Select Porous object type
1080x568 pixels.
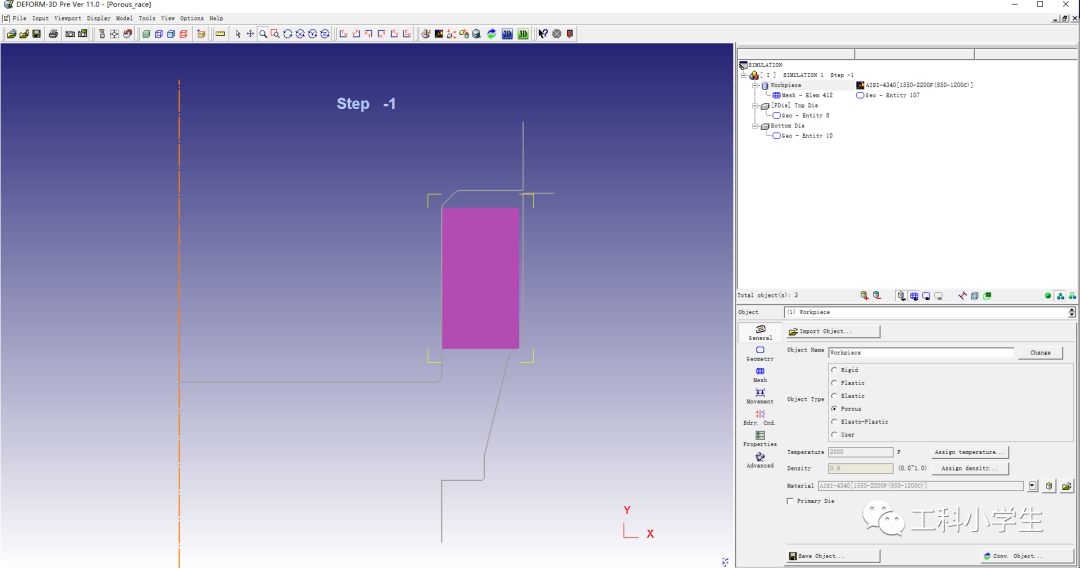[x=834, y=409]
